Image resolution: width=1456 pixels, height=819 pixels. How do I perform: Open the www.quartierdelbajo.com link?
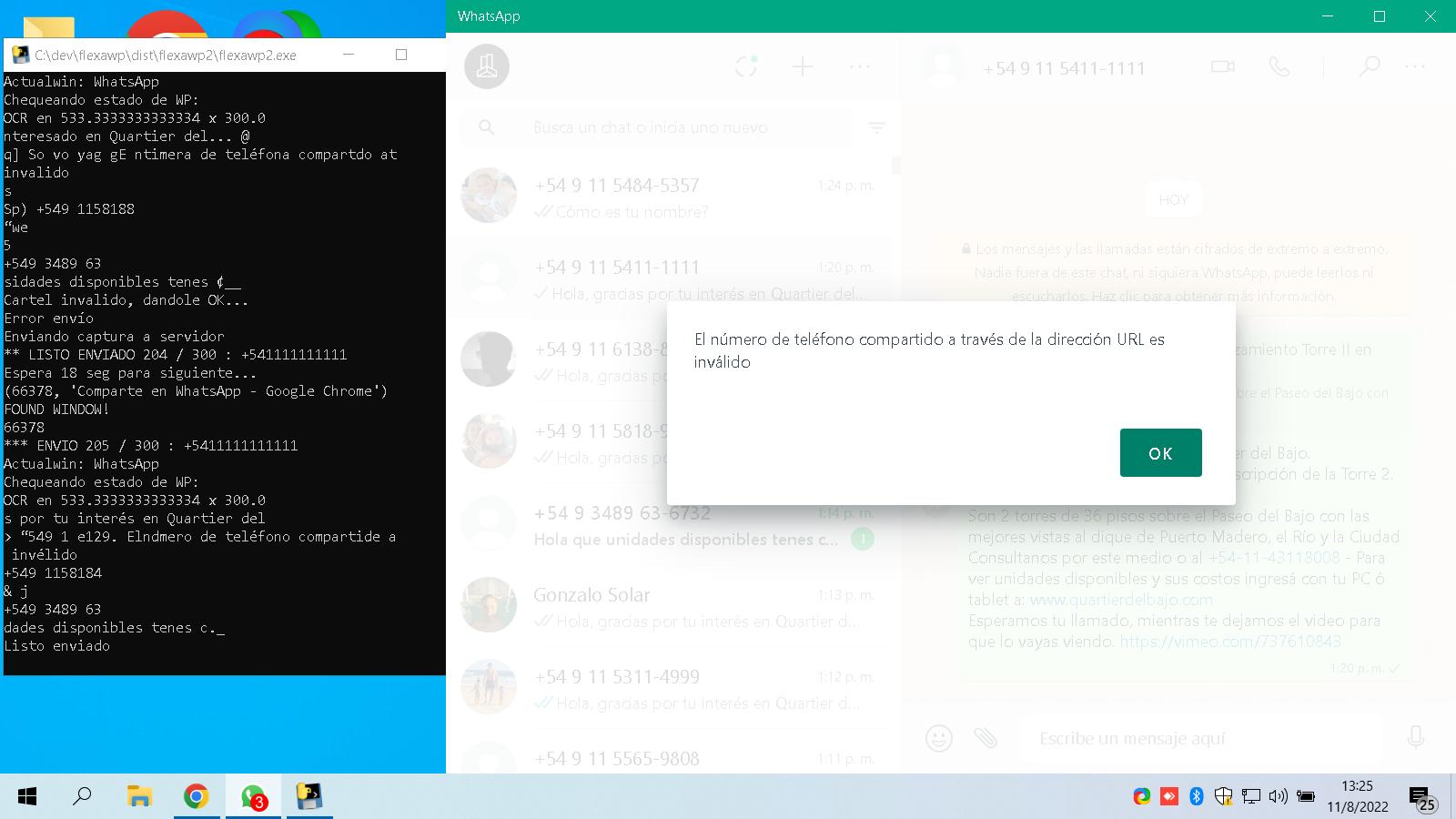pos(1121,600)
